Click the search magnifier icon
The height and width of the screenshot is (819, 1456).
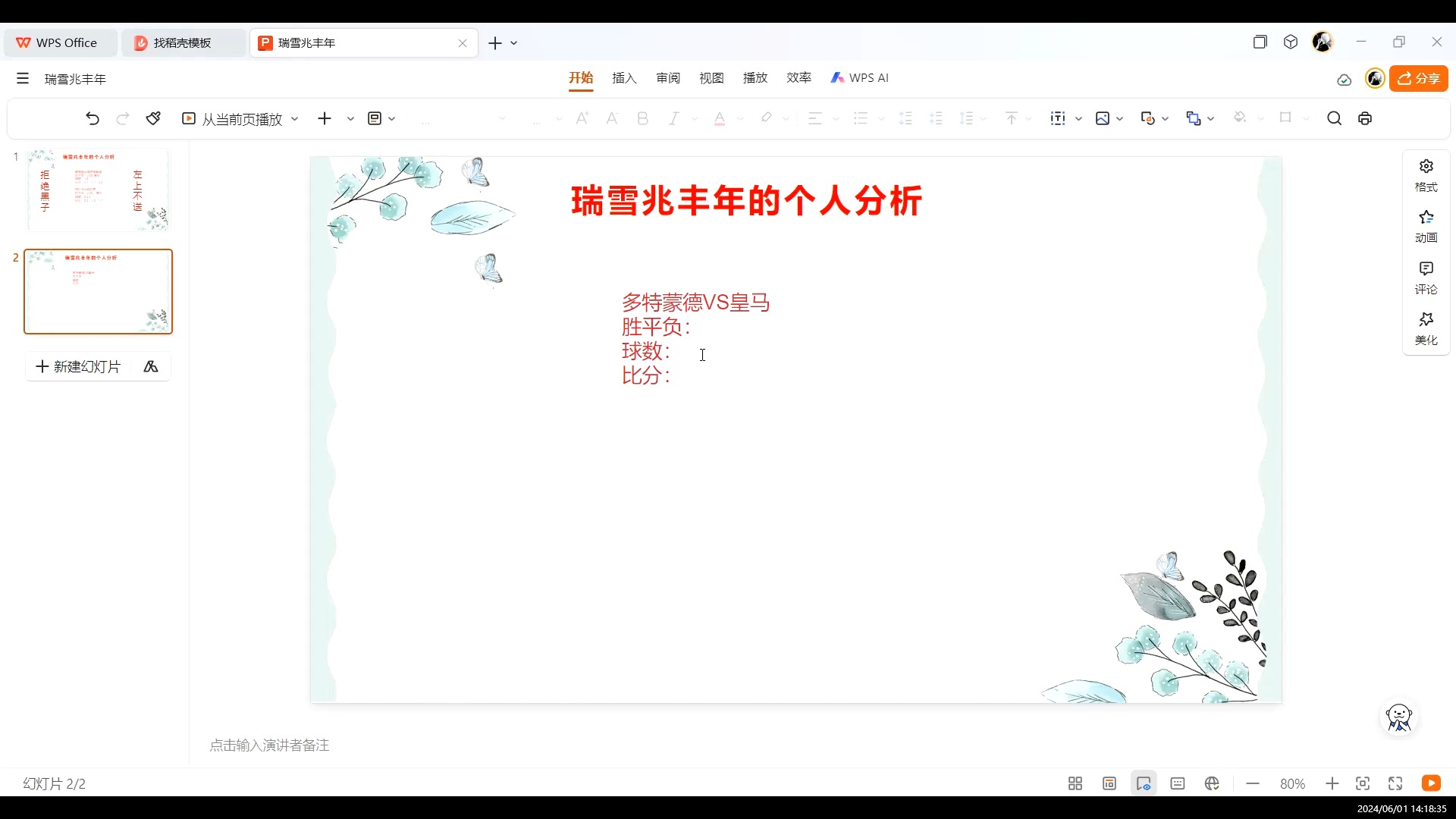1335,118
